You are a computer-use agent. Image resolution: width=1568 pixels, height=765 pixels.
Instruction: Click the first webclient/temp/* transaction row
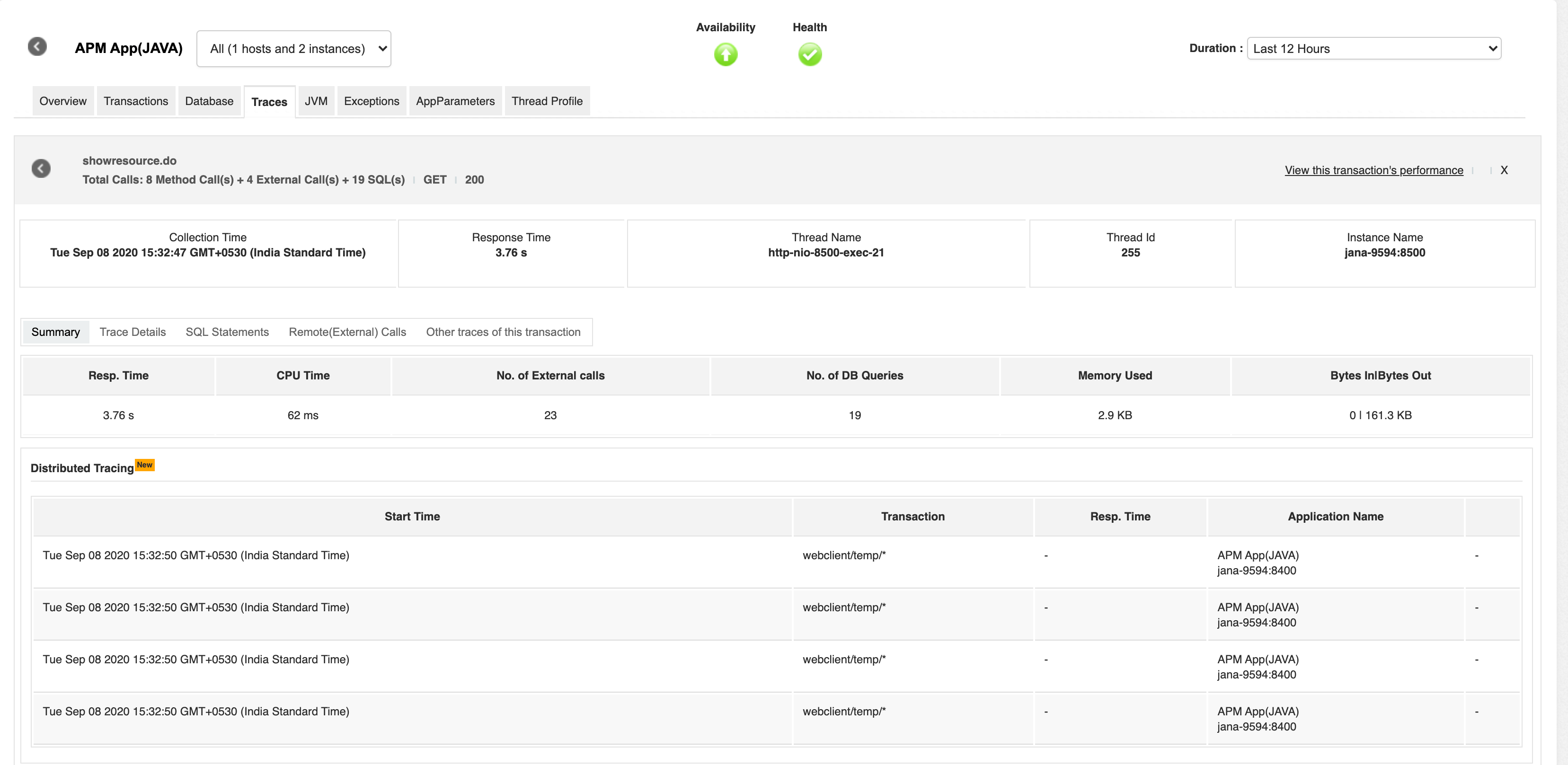844,555
